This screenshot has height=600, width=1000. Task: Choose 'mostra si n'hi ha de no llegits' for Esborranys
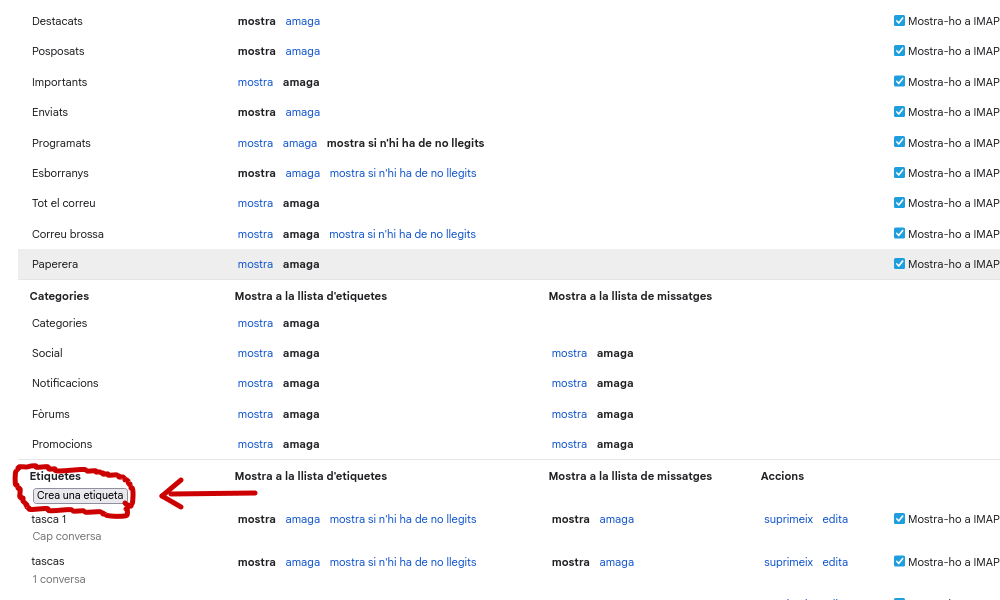(402, 173)
